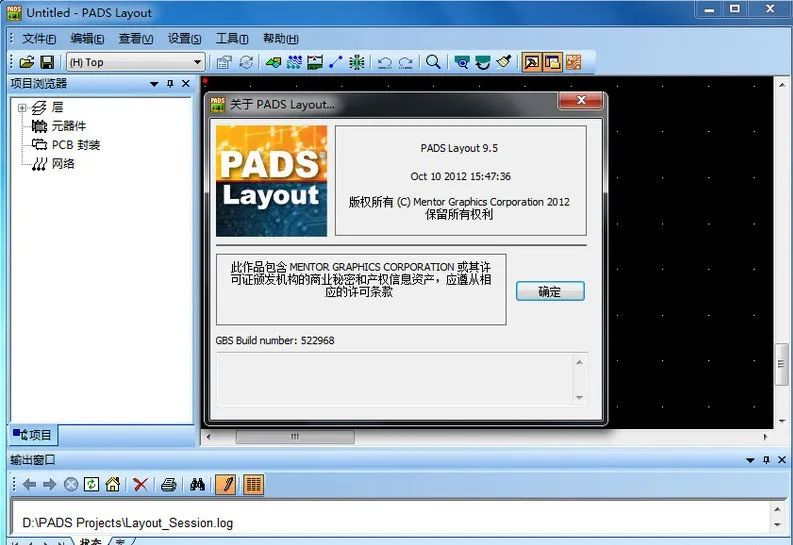The width and height of the screenshot is (793, 545).
Task: Click the PADS Layout 9.5 version text
Action: click(x=459, y=148)
